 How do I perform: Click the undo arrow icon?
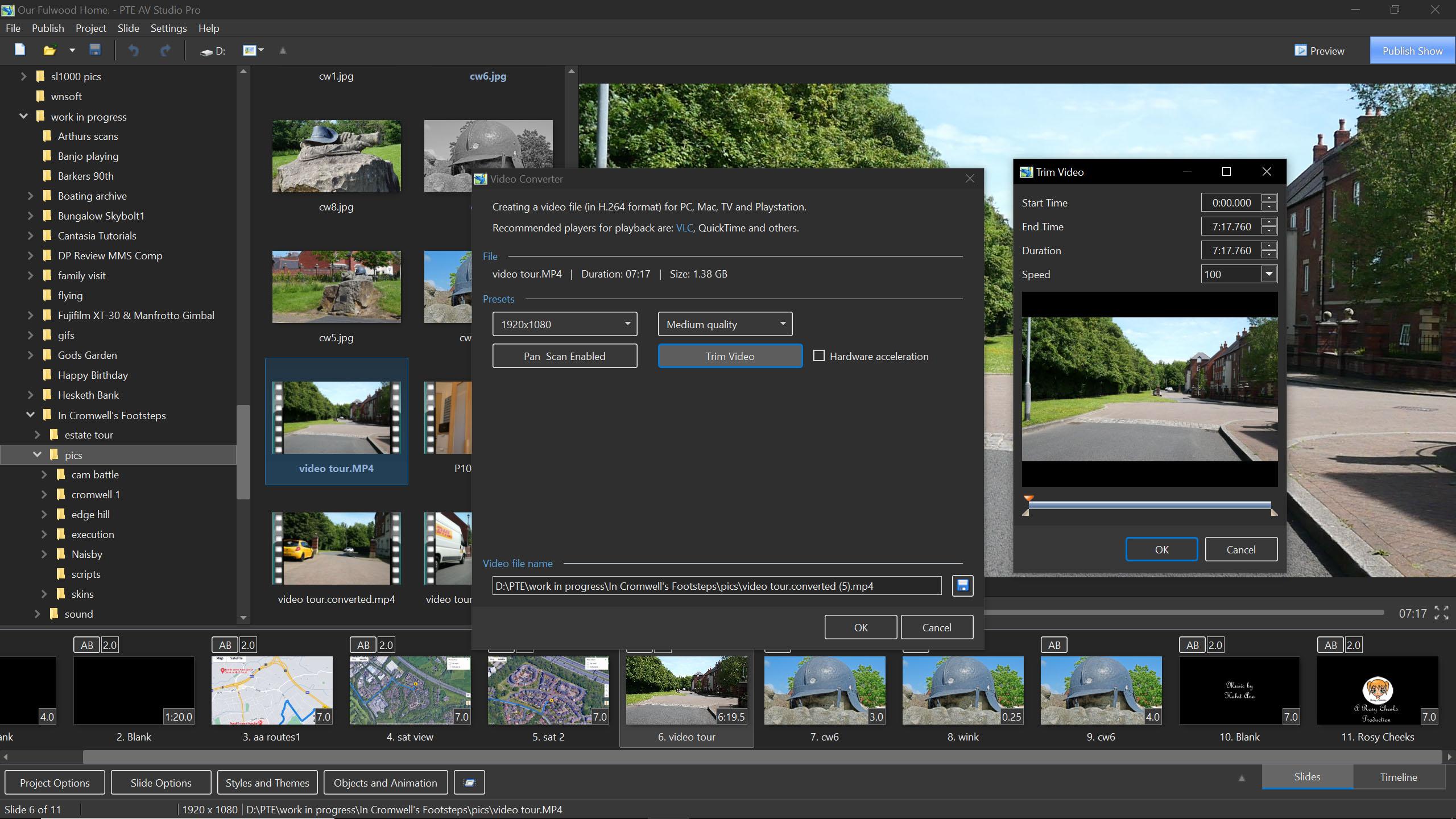tap(133, 51)
